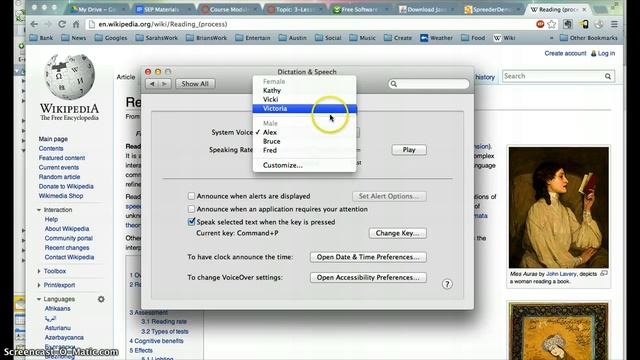Switch to the Free Software tab
The image size is (640, 360).
[359, 9]
